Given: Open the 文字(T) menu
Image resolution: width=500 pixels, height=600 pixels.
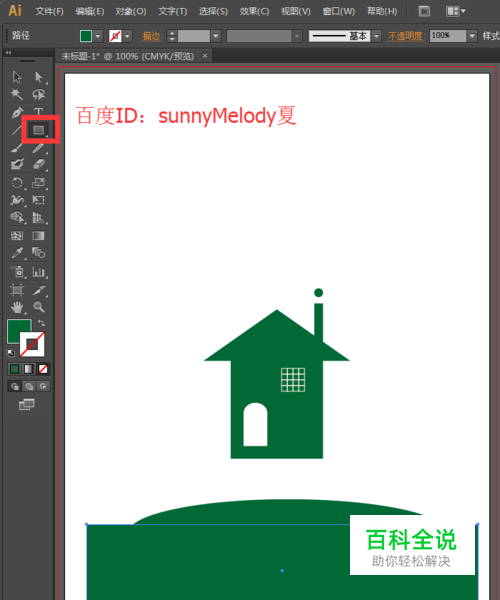Looking at the screenshot, I should pyautogui.click(x=173, y=11).
